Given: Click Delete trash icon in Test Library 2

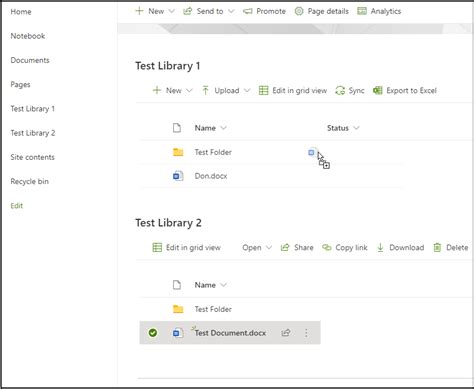Looking at the screenshot, I should pyautogui.click(x=437, y=248).
